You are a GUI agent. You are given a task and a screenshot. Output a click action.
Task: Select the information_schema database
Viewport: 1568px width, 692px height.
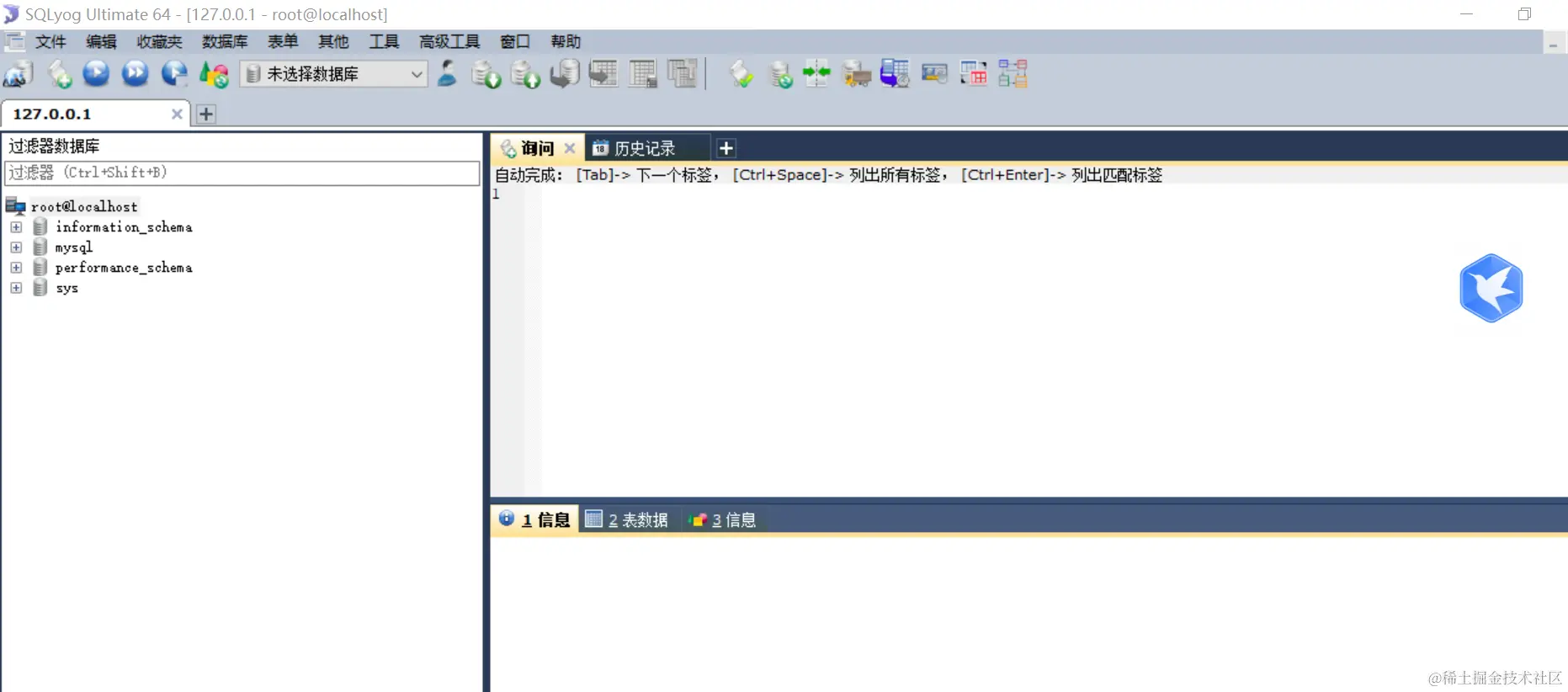[124, 227]
